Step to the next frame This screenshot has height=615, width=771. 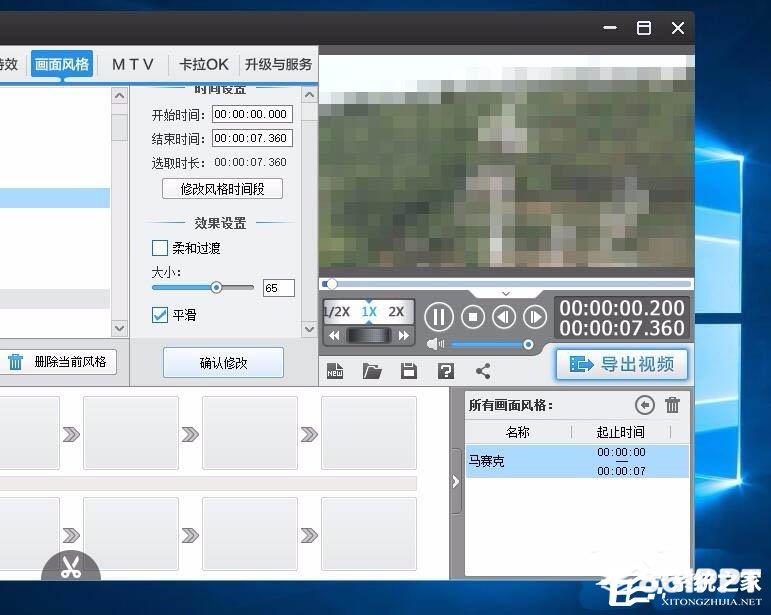tap(534, 317)
